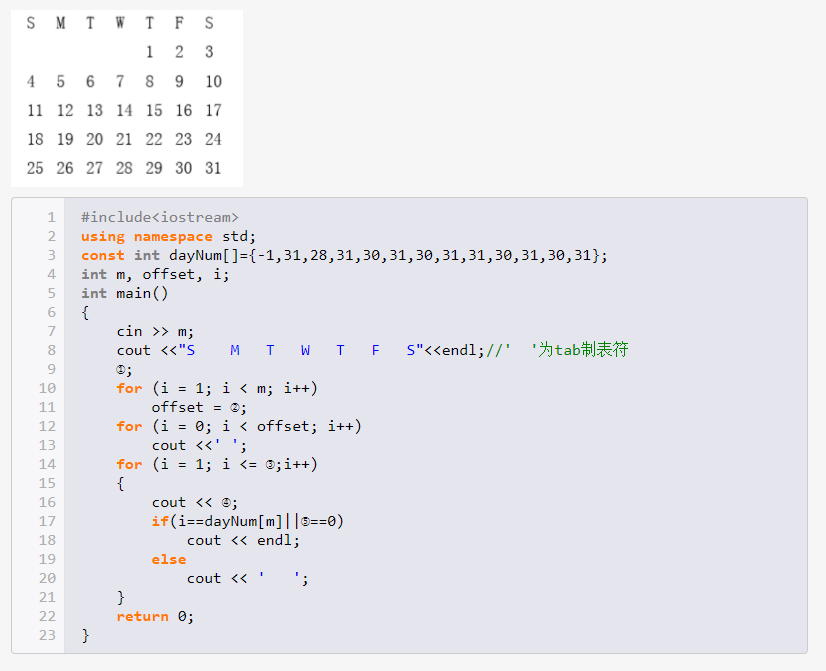Screen dimensions: 826x671
Task: Click the 'const int dayNum[]' declaration line
Action: tap(344, 255)
